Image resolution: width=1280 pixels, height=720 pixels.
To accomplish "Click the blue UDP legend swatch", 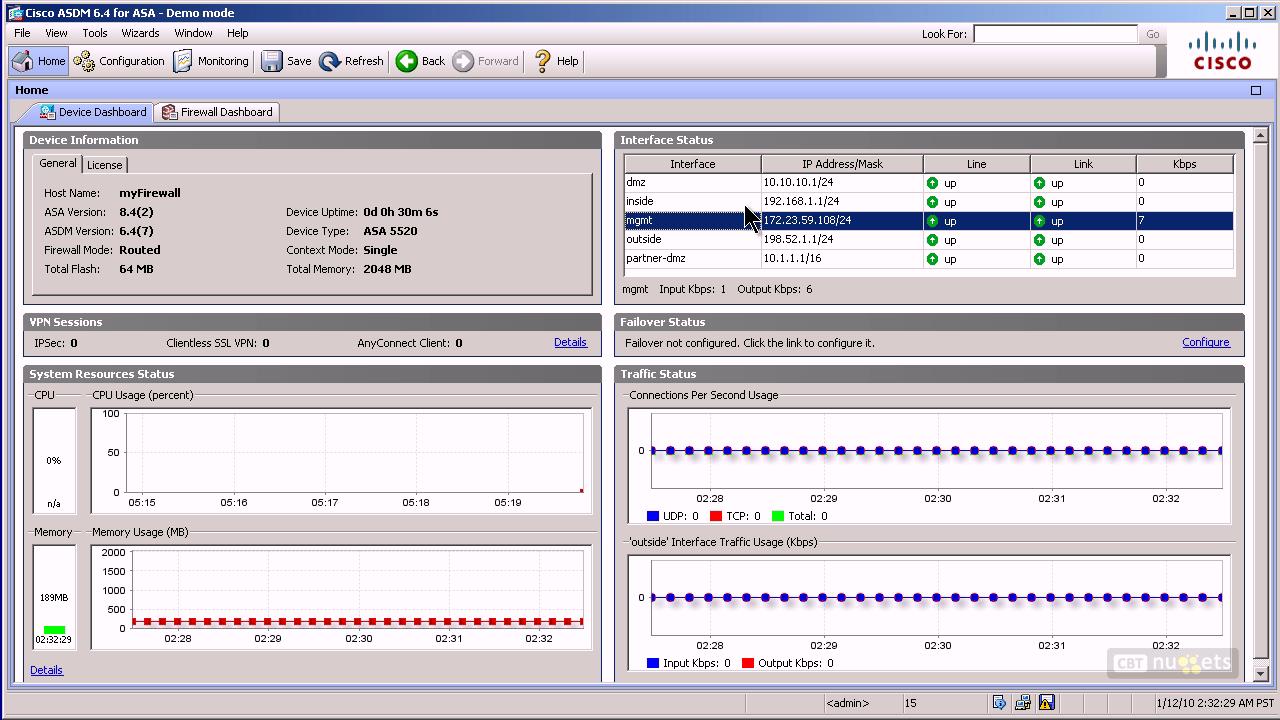I will (x=653, y=516).
